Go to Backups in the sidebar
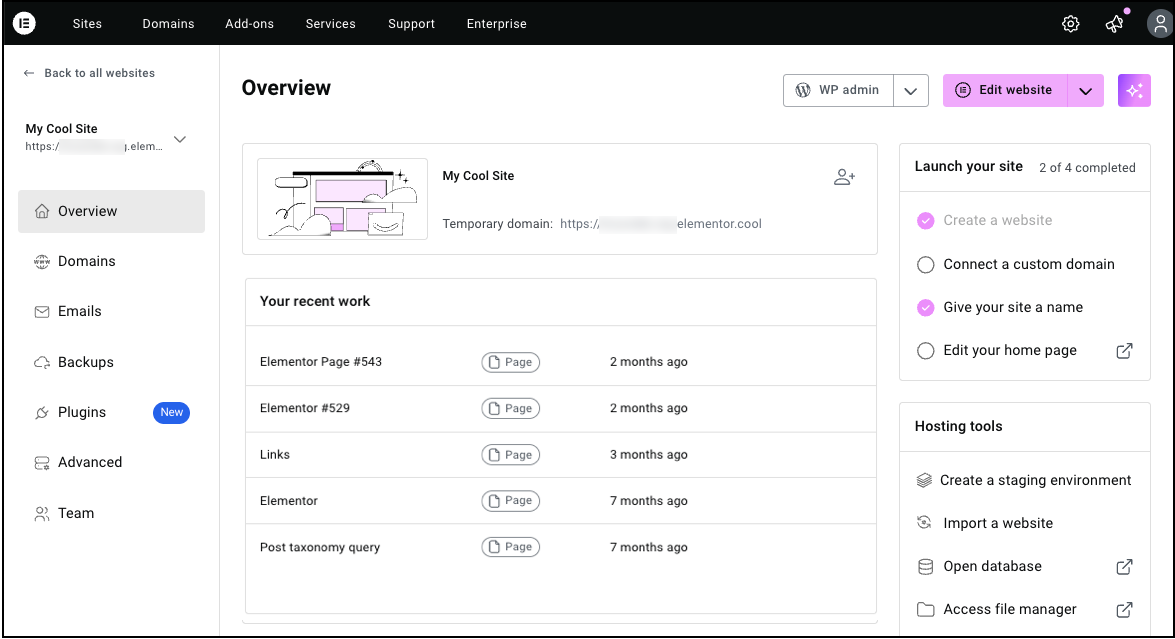Screen dimensions: 1175x639 (x=85, y=362)
